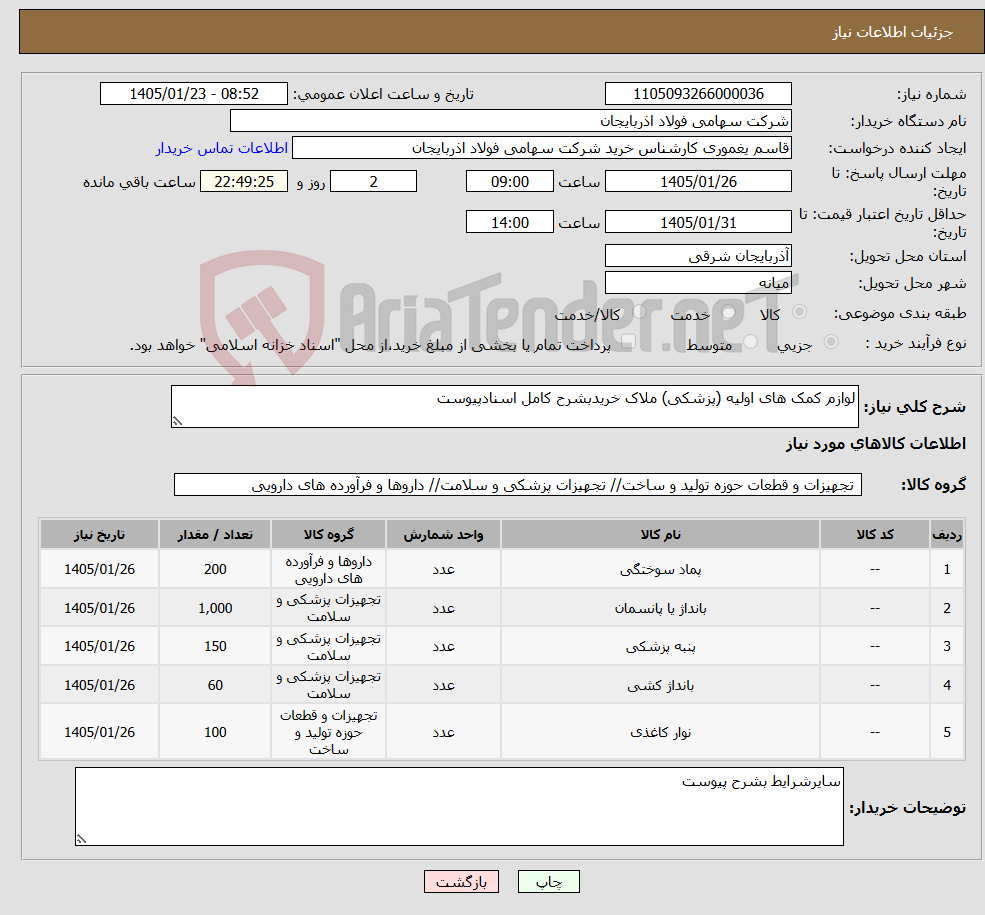Click item name پماد سوختگی
This screenshot has width=985, height=915.
[x=660, y=570]
